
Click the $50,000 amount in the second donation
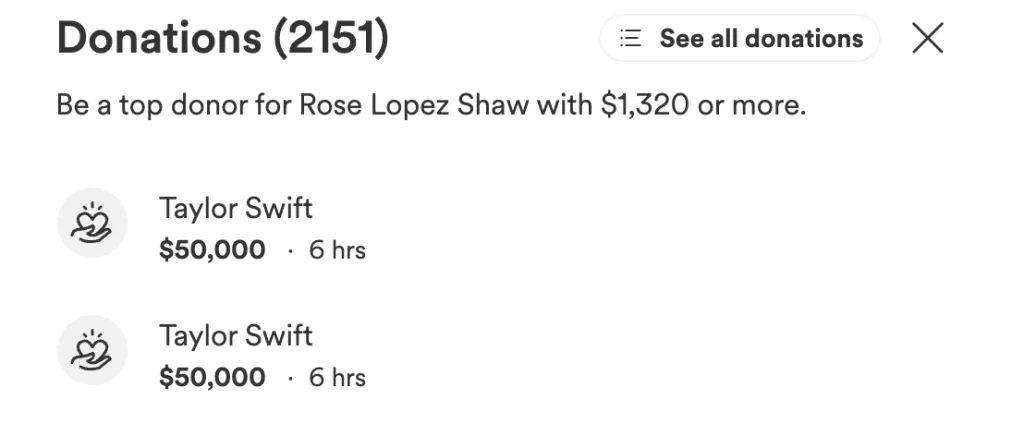(212, 378)
